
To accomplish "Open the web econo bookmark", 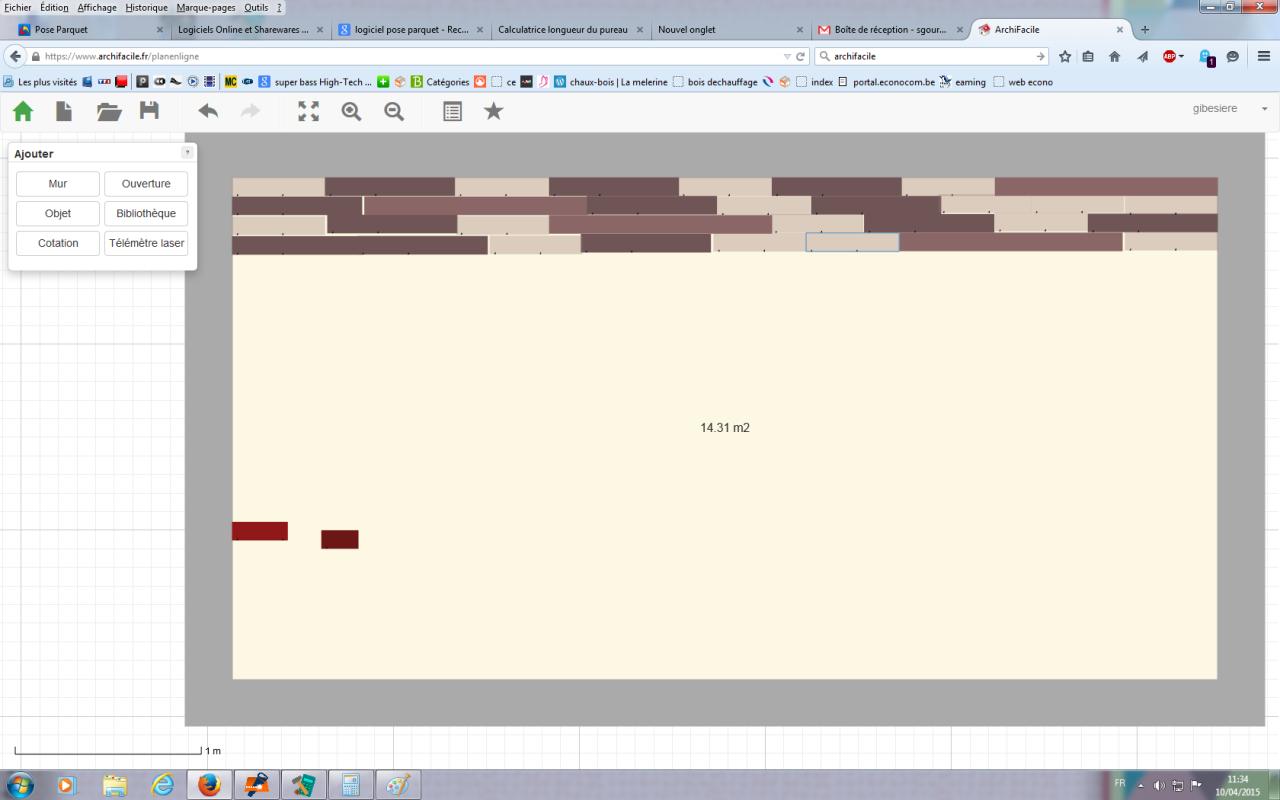I will click(1023, 82).
